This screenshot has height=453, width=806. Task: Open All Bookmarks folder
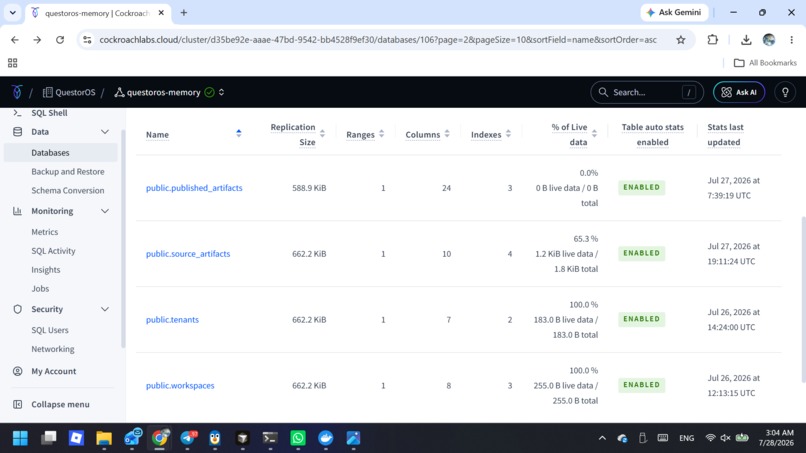tap(765, 63)
